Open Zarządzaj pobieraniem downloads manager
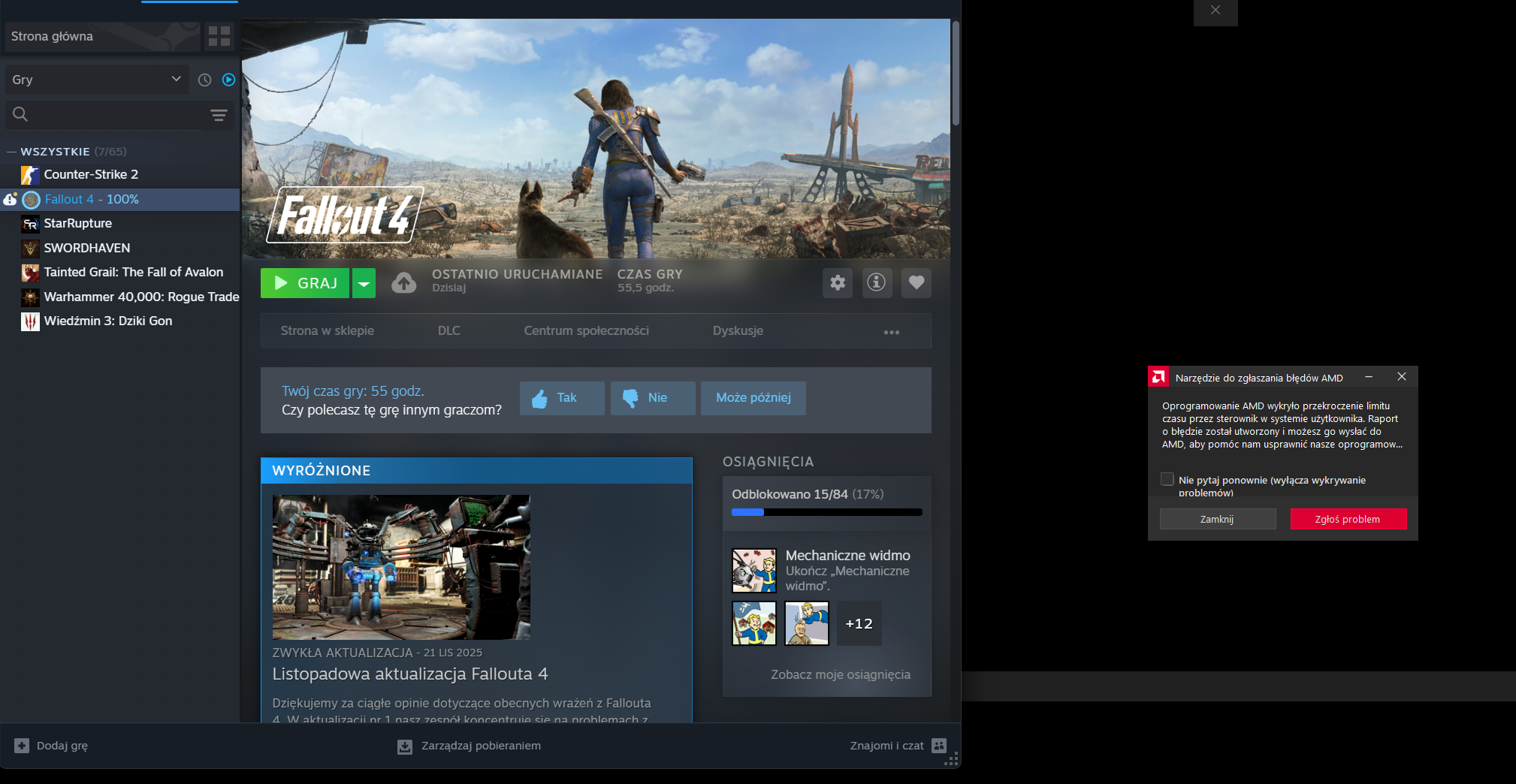This screenshot has width=1516, height=784. click(x=469, y=746)
